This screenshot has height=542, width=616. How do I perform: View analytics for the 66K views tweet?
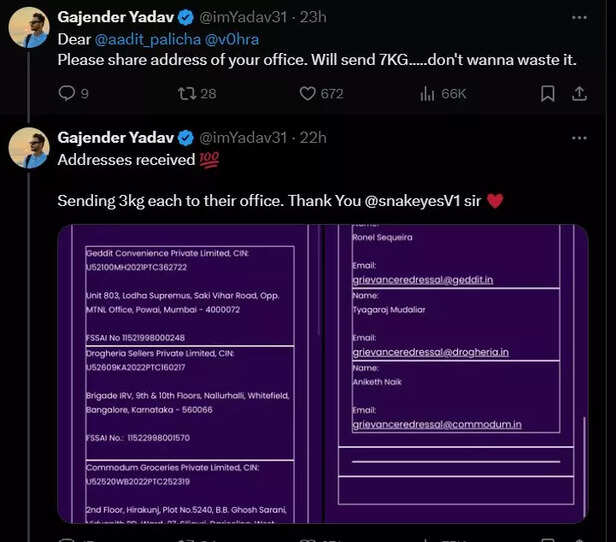pos(428,93)
